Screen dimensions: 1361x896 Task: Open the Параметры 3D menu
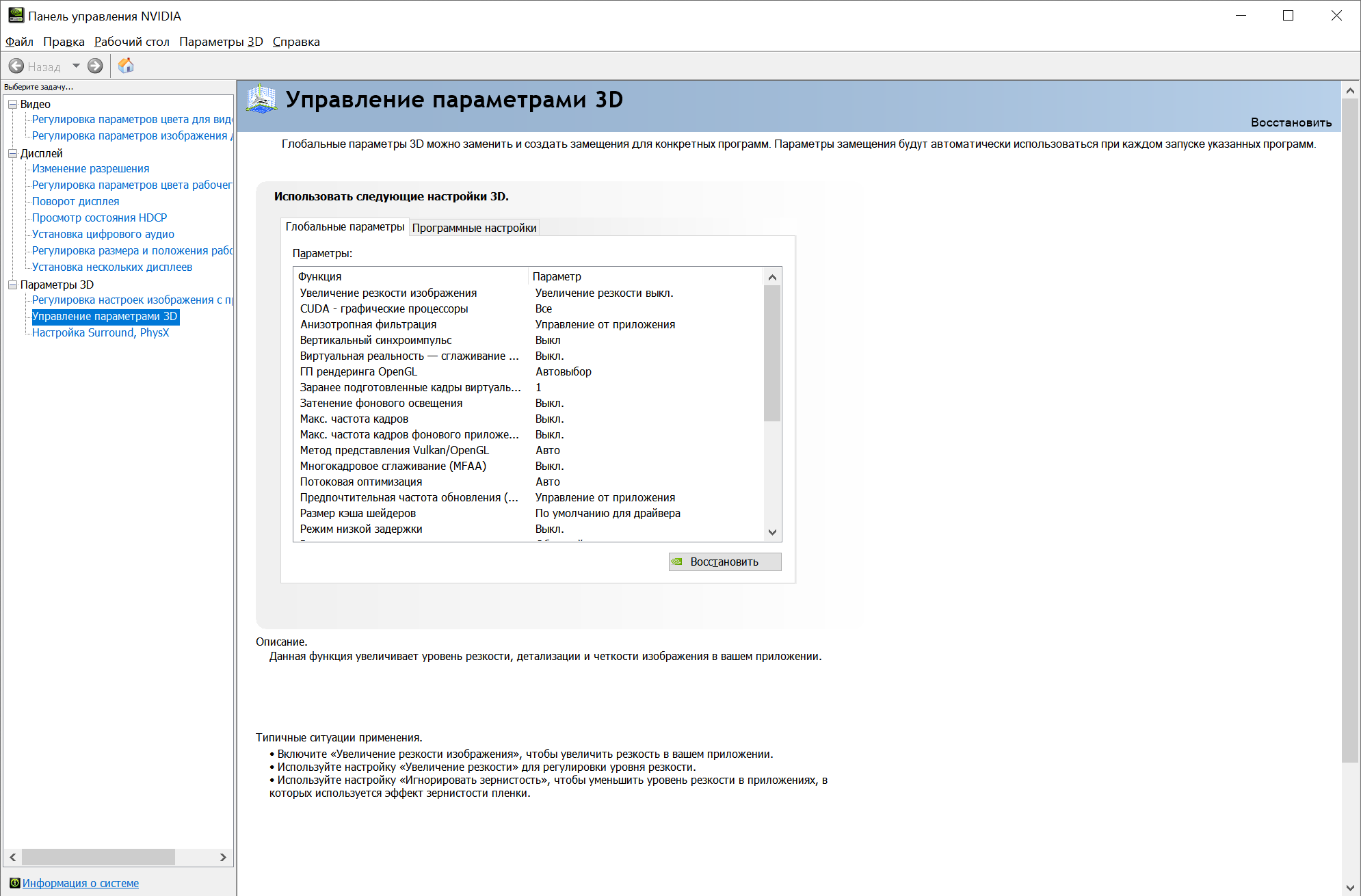pyautogui.click(x=221, y=42)
